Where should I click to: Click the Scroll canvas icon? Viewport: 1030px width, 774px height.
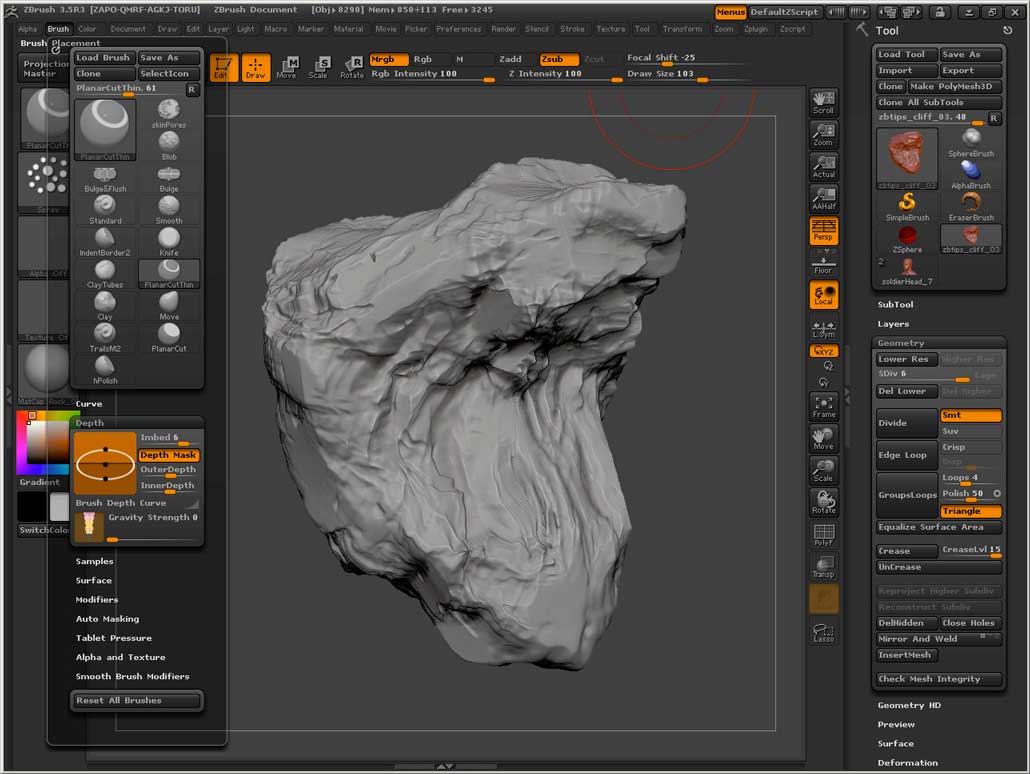pos(823,102)
